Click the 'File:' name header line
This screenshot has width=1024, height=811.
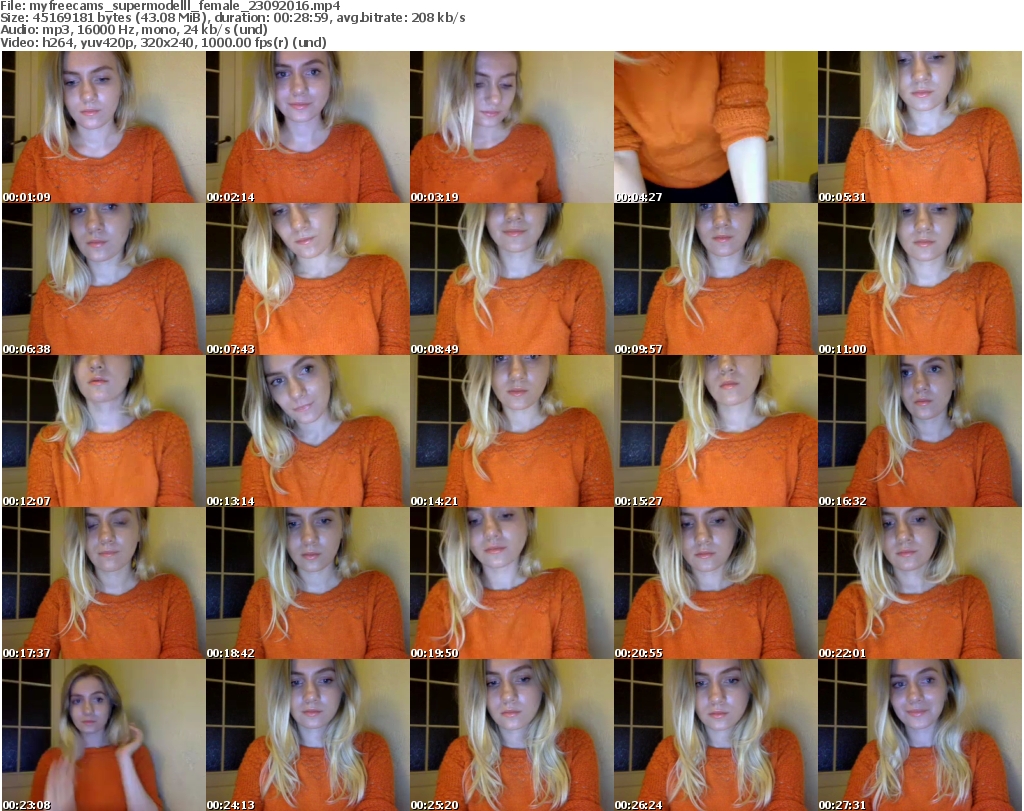(x=170, y=6)
